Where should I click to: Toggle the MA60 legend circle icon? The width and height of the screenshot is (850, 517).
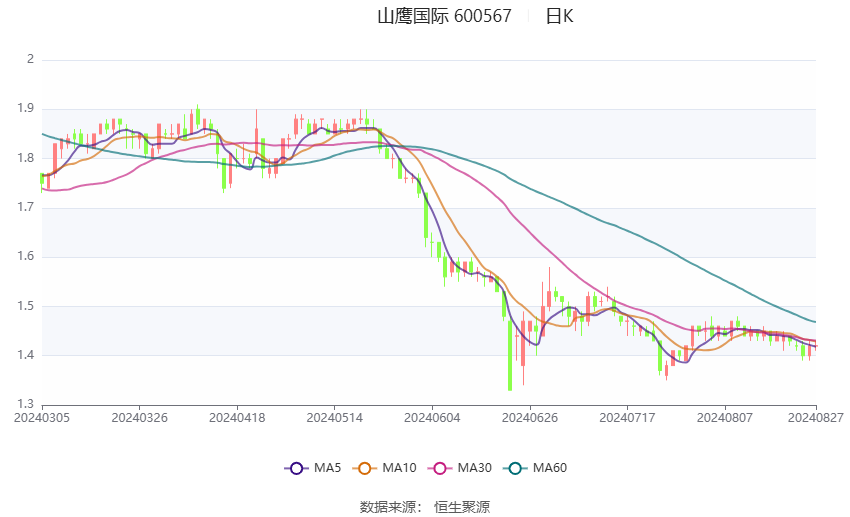pos(515,468)
